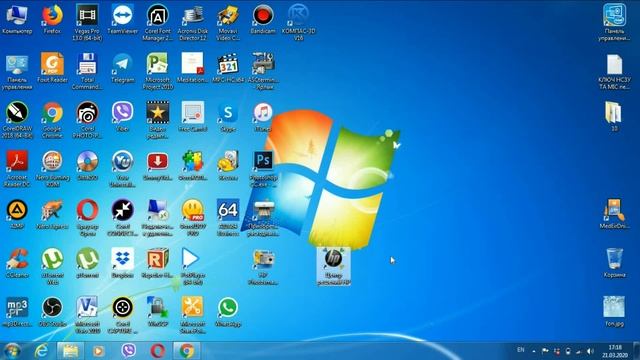Launch the Firefox desktop shortcut
The height and width of the screenshot is (360, 640).
[x=52, y=19]
